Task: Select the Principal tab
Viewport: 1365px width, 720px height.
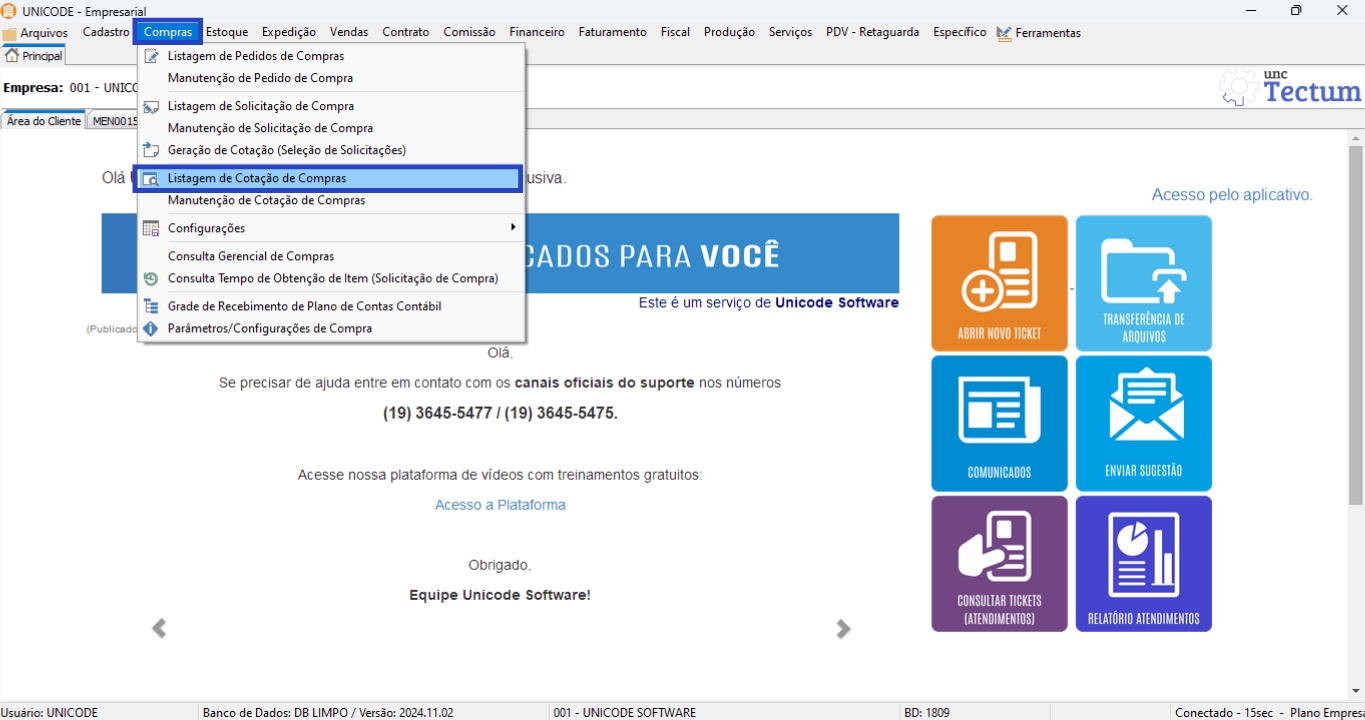Action: pyautogui.click(x=34, y=56)
